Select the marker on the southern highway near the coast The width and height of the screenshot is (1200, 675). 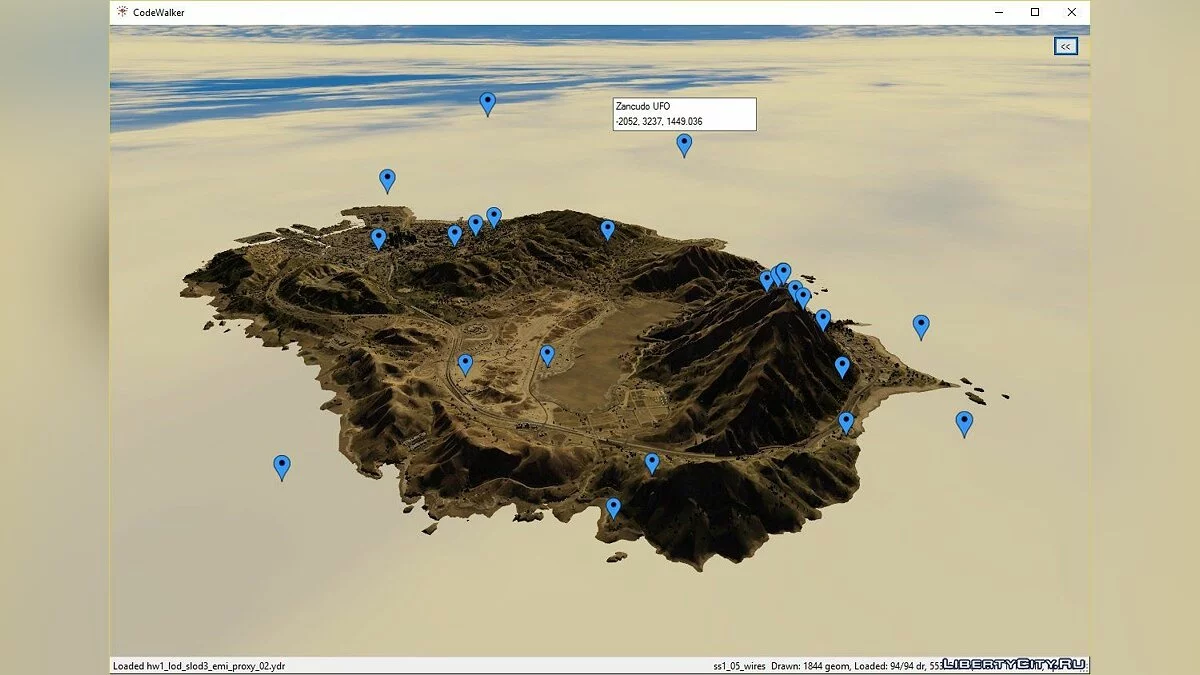(652, 462)
